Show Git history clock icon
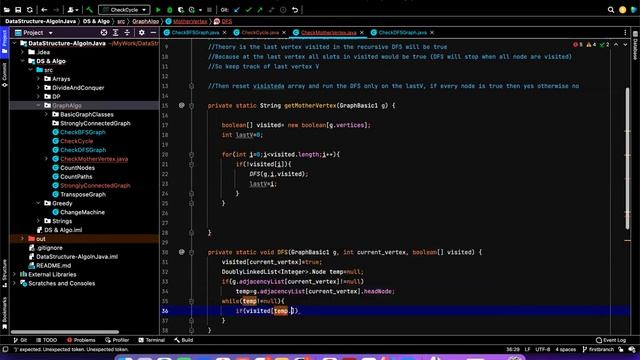 283,10
